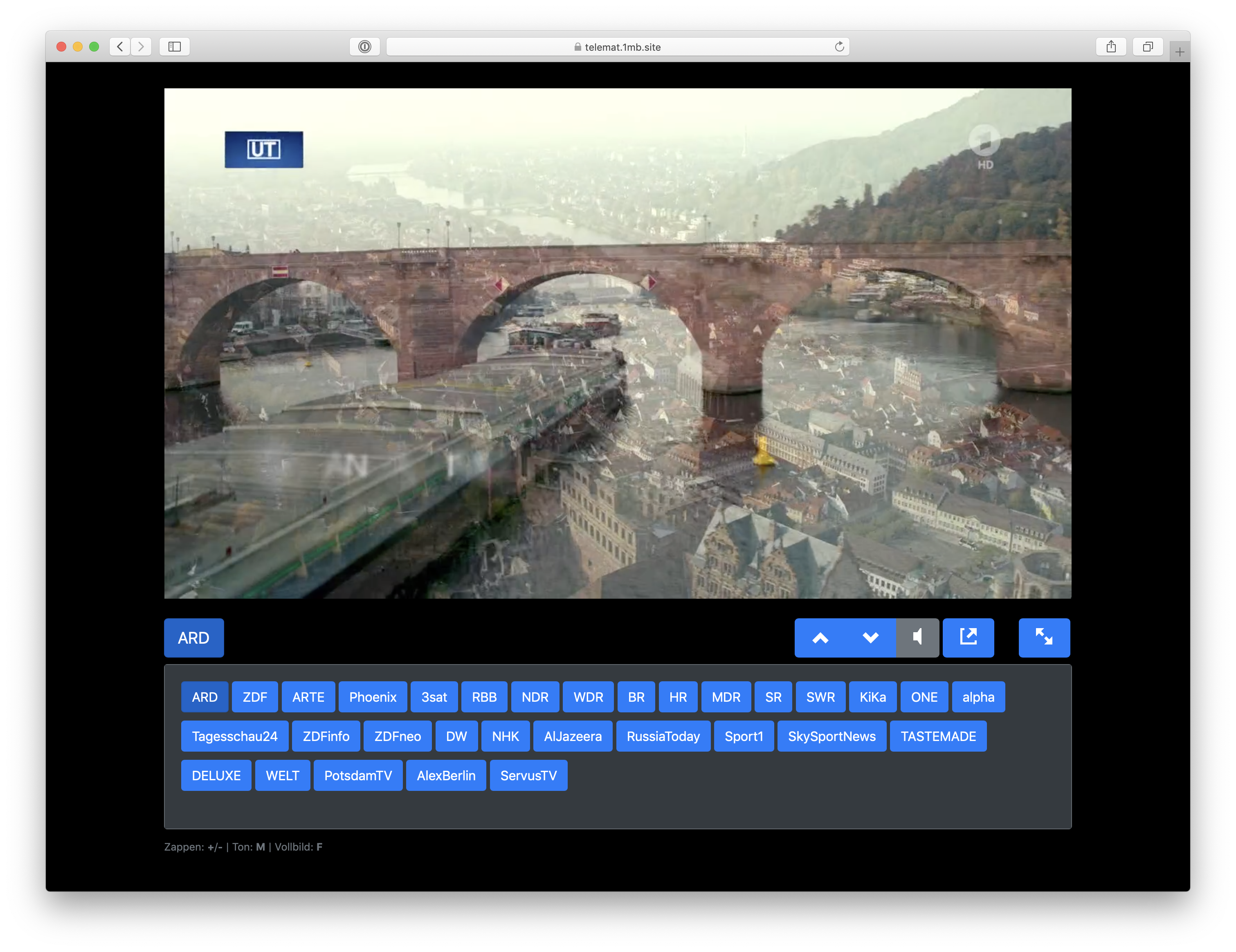Choose the AlJazeera channel
Image resolution: width=1236 pixels, height=952 pixels.
click(572, 736)
